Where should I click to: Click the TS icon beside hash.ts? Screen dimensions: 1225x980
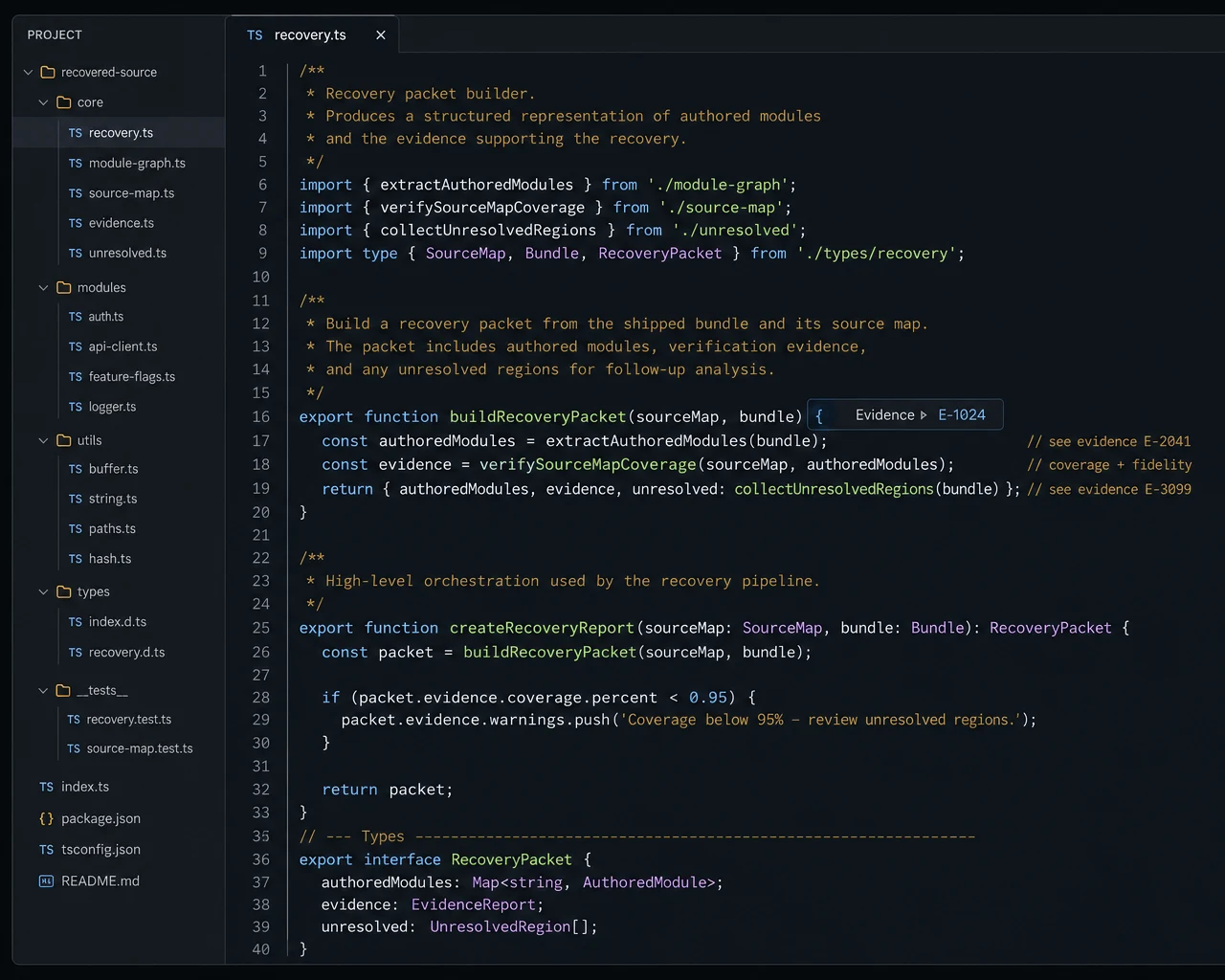[x=76, y=559]
